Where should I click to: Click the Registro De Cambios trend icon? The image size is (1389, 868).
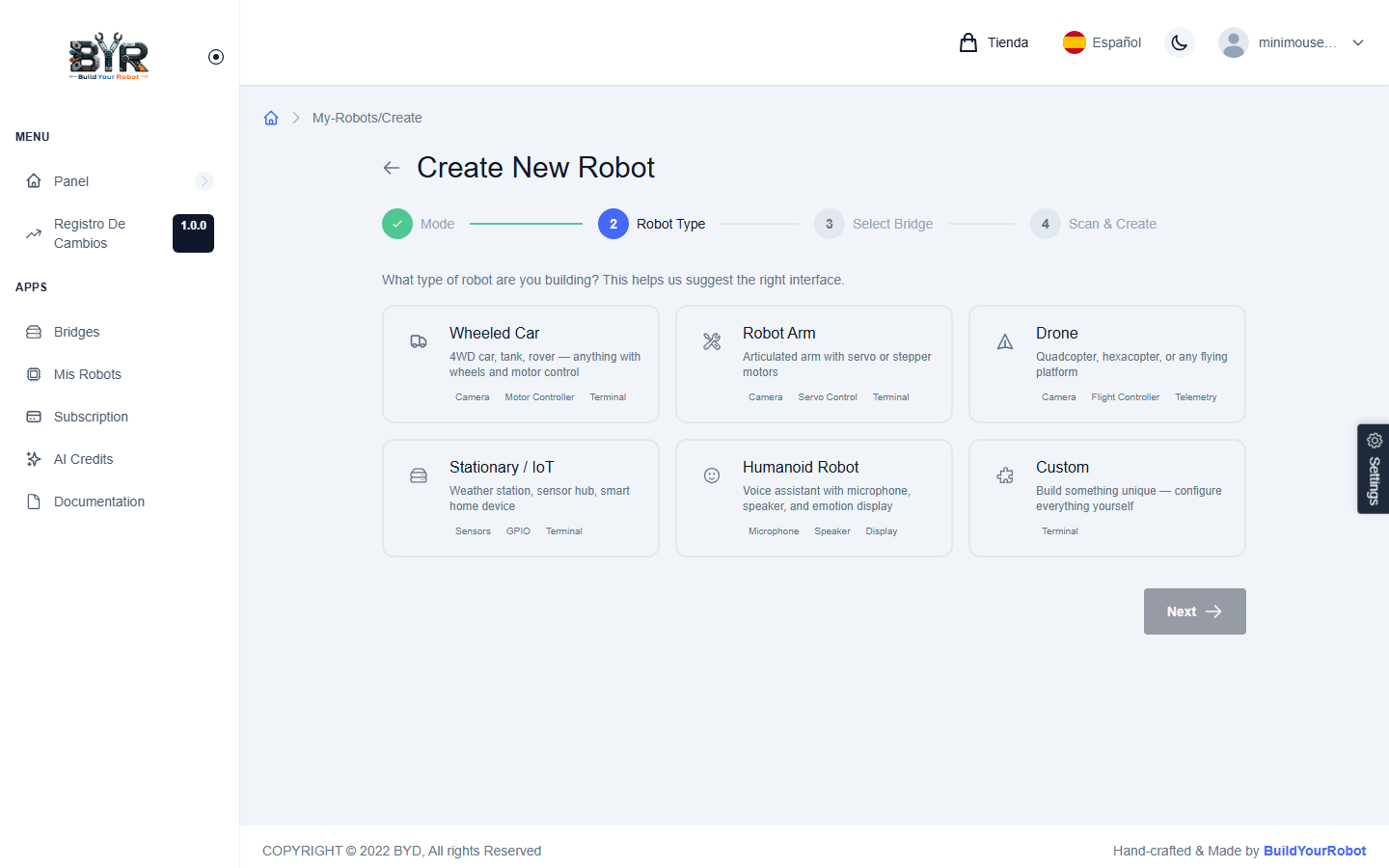[34, 233]
